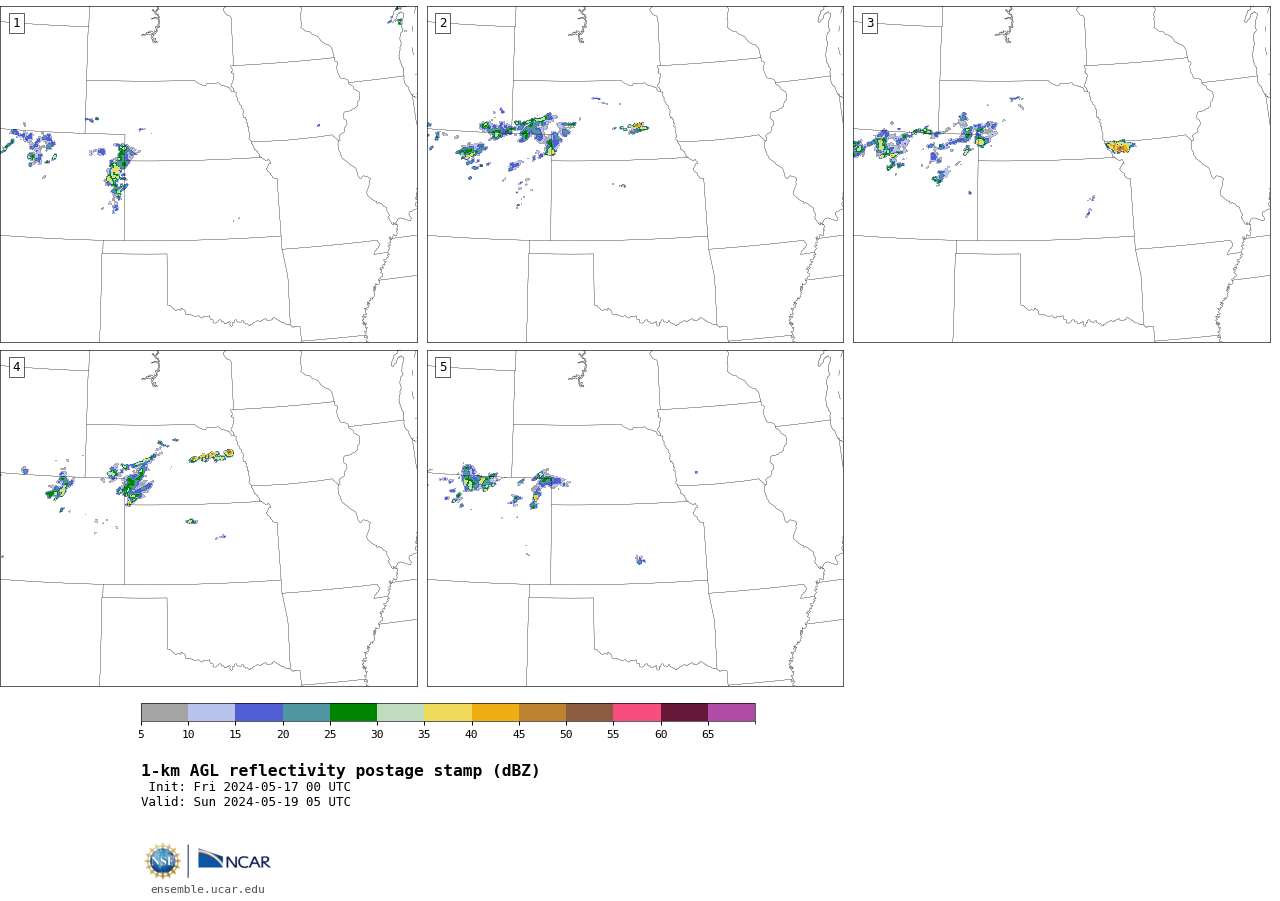This screenshot has height=901, width=1280.
Task: Click the brown 50-55 dBZ swatch
Action: [589, 713]
